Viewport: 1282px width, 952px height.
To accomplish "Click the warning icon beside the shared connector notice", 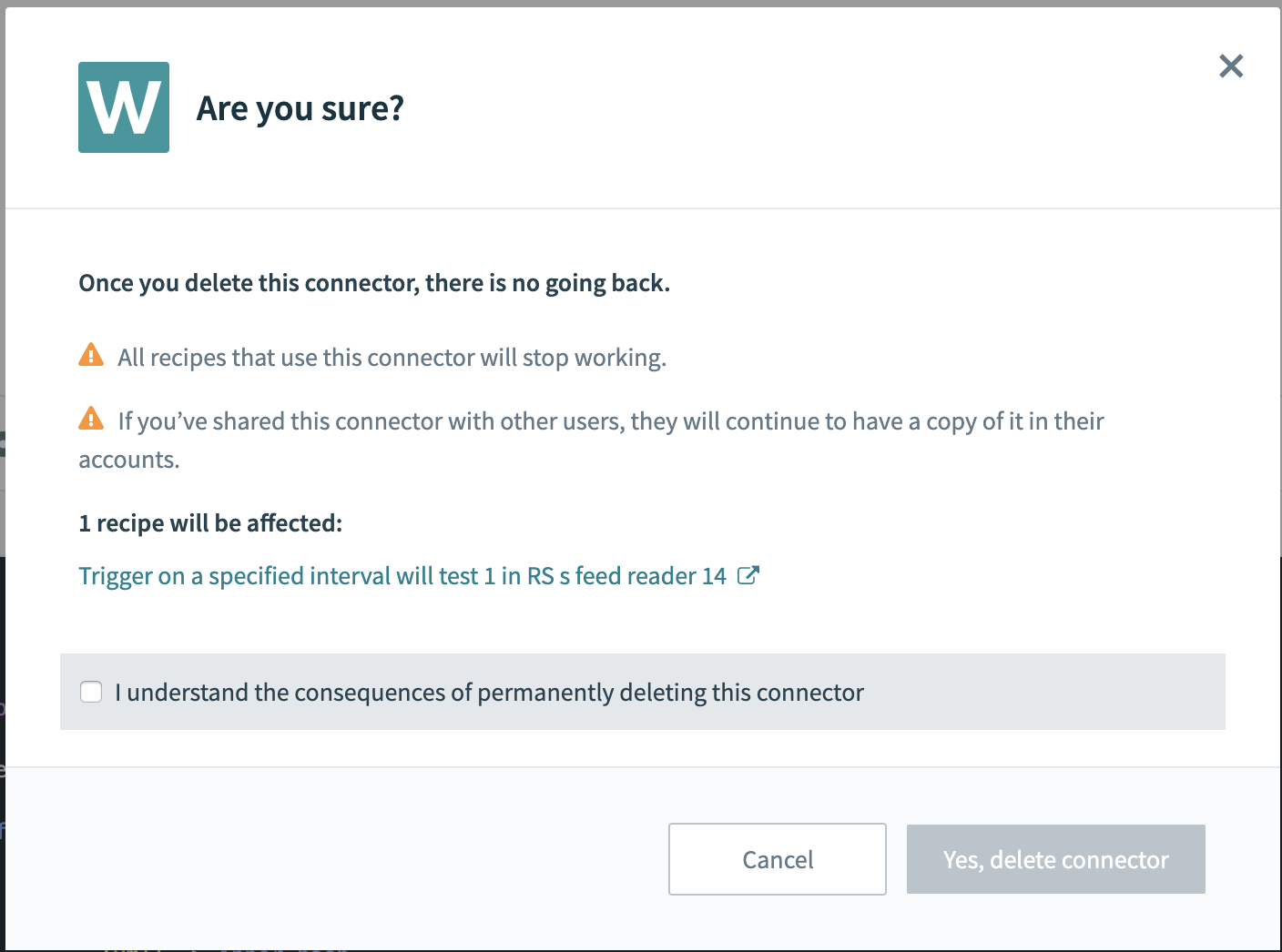I will click(91, 419).
